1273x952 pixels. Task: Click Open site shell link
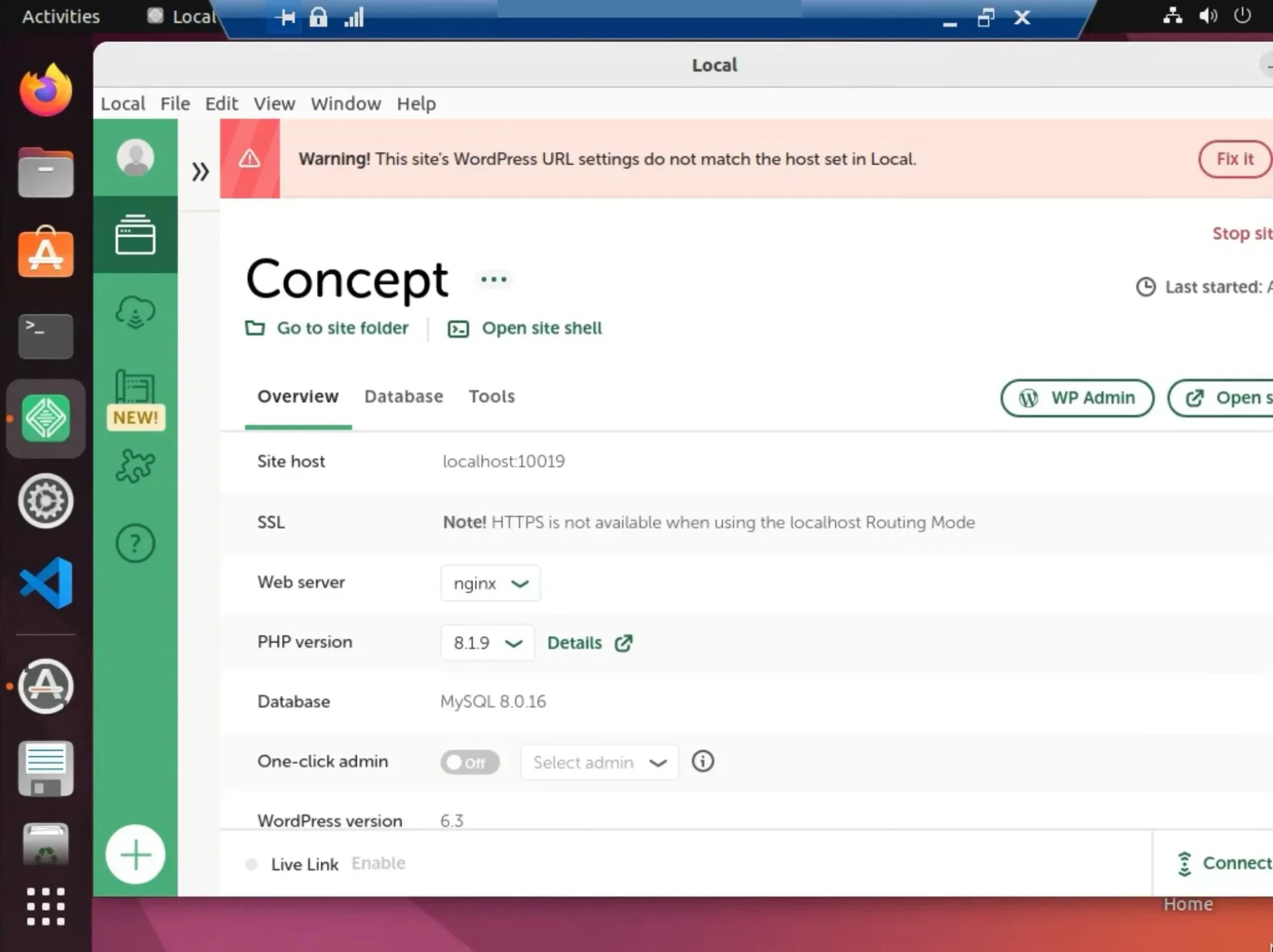pos(525,328)
